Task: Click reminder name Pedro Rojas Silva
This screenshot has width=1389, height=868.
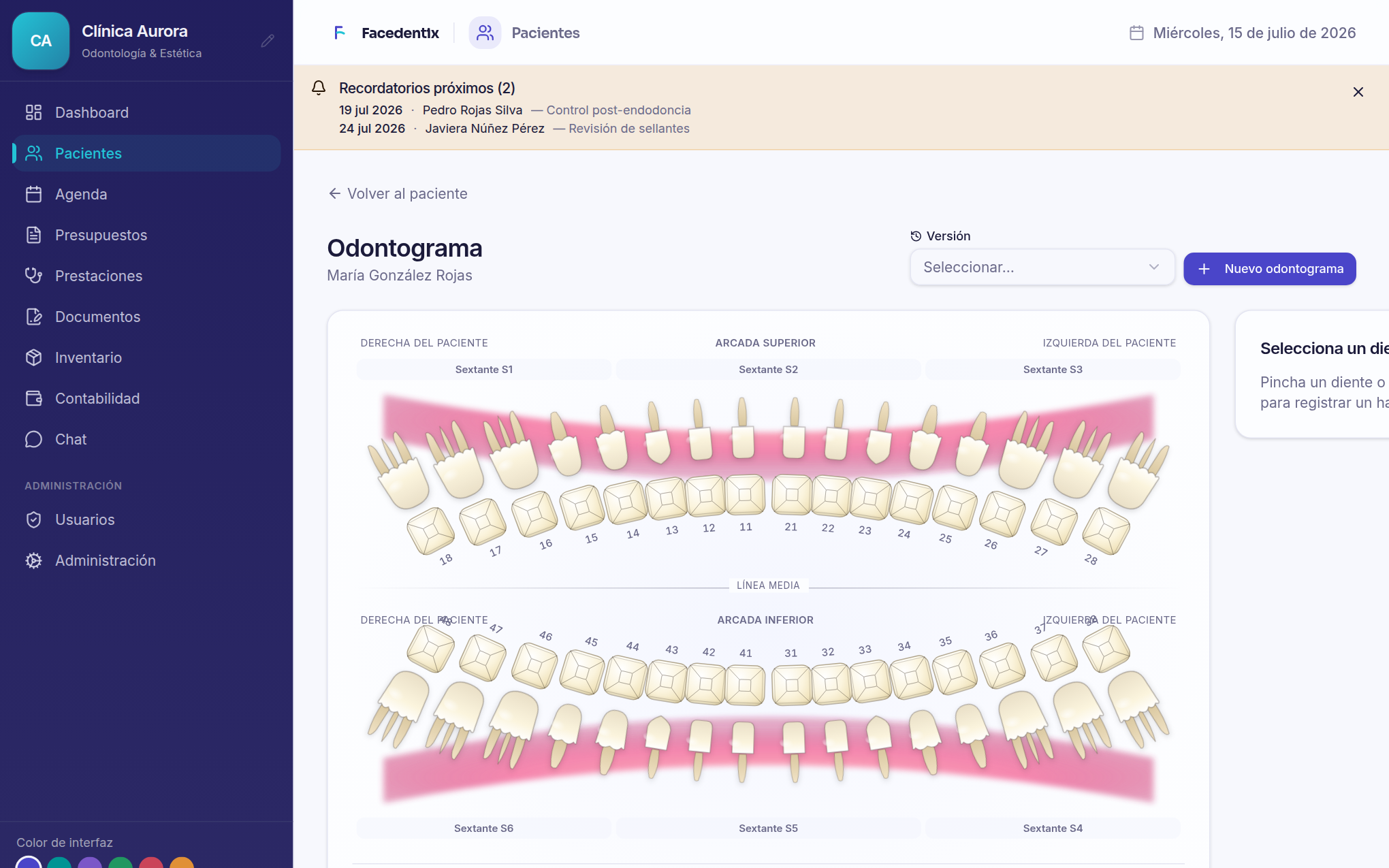Action: point(473,110)
